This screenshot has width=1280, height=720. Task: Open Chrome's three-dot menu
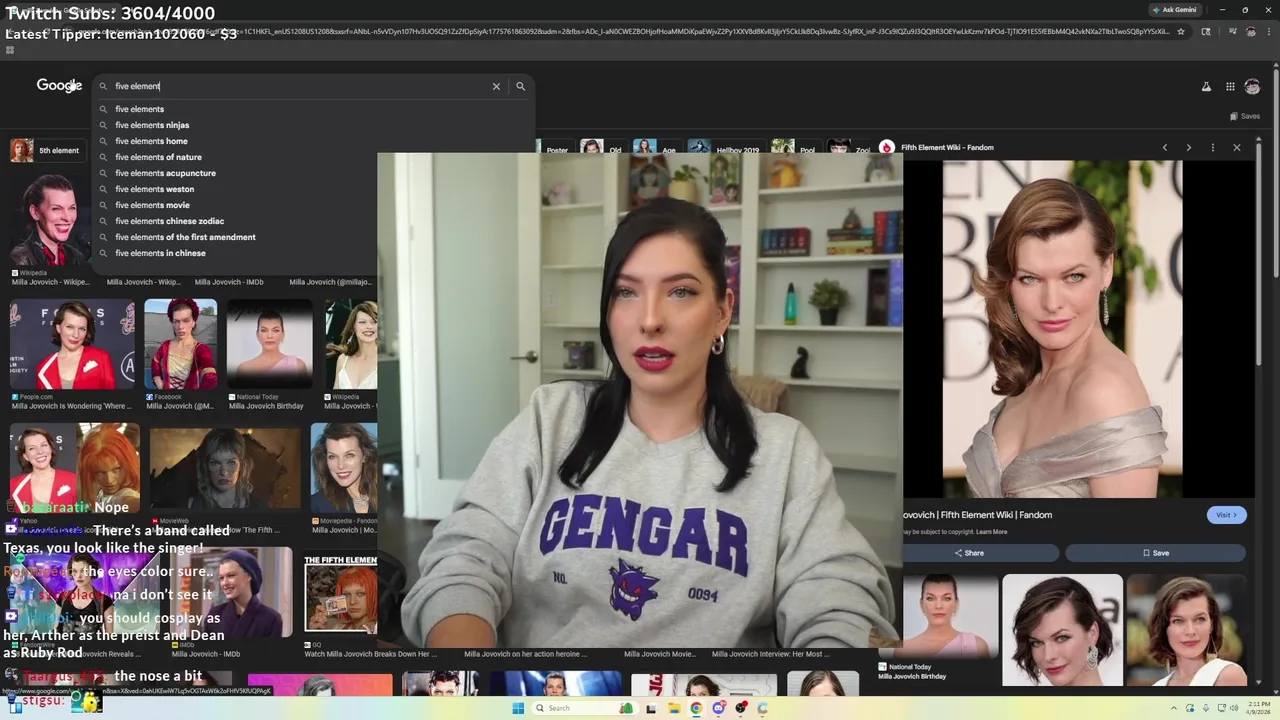point(1270,32)
